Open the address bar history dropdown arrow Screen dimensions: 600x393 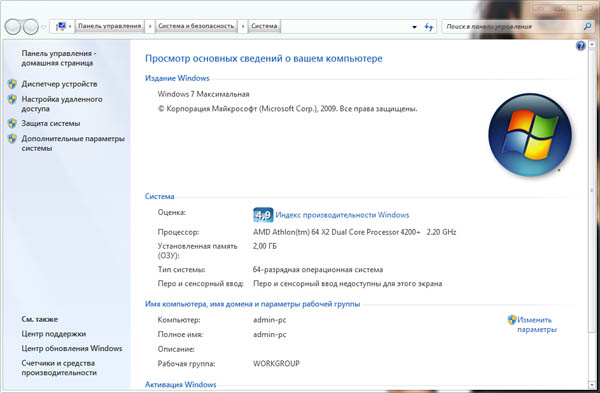(x=414, y=27)
